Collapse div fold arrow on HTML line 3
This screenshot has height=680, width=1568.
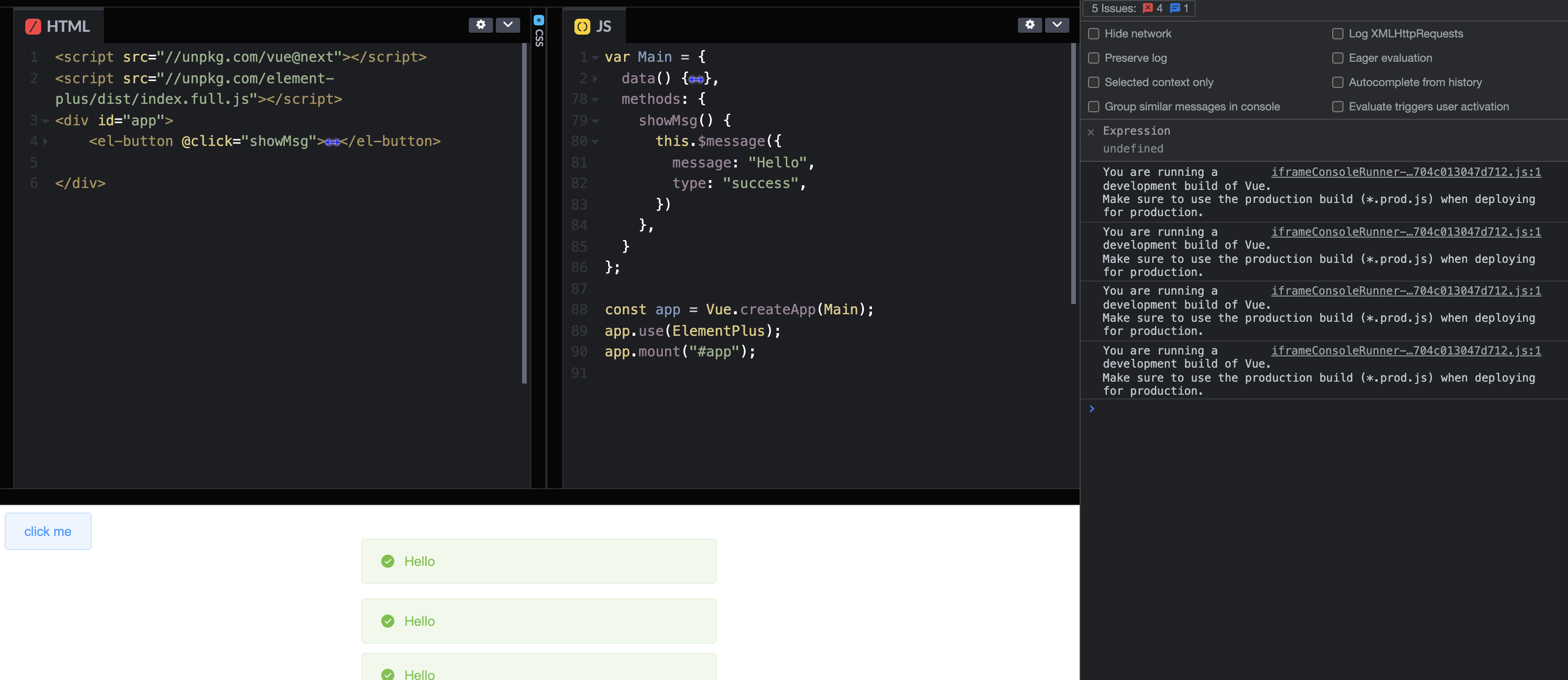[x=45, y=121]
